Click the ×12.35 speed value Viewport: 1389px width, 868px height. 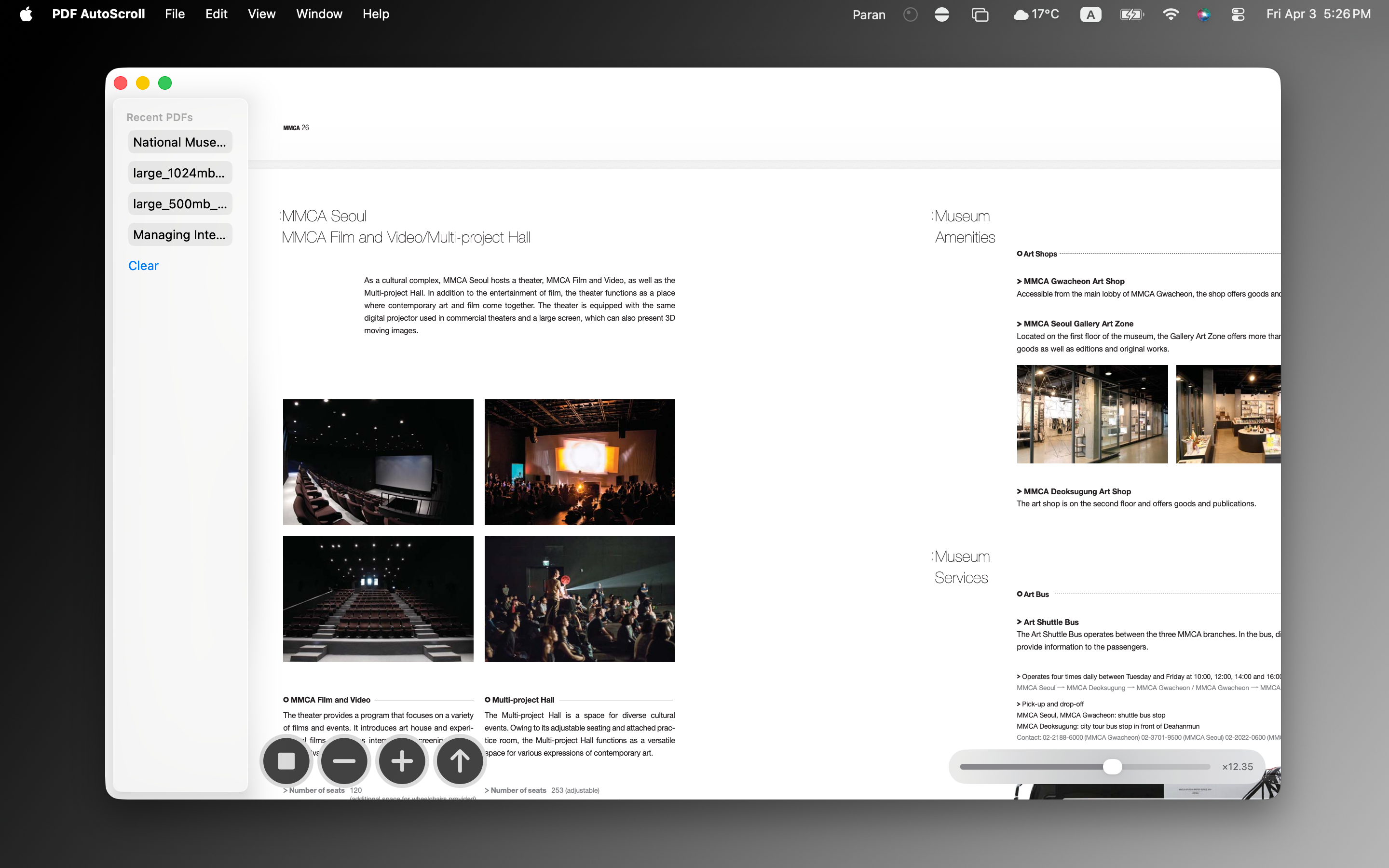coord(1238,767)
